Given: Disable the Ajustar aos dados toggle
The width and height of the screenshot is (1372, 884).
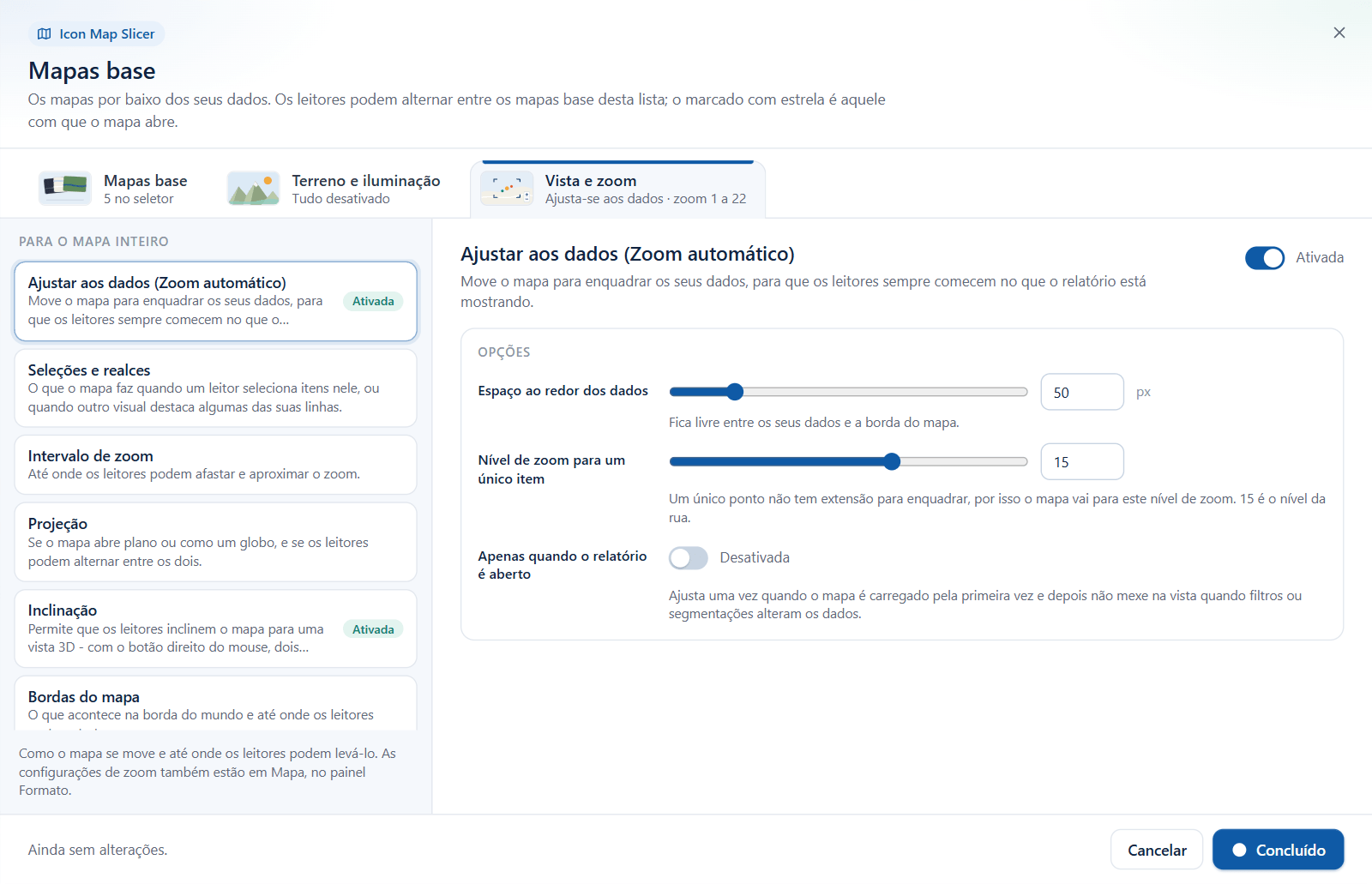Looking at the screenshot, I should (1265, 258).
